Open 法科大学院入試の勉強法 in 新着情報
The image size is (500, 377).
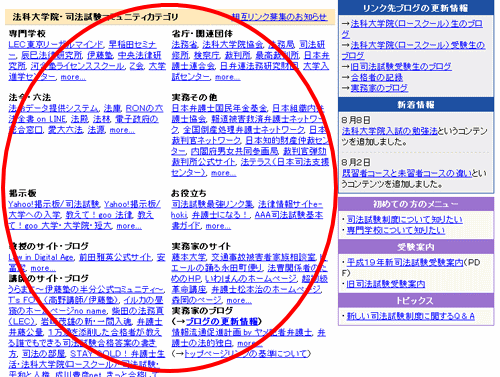tap(389, 131)
